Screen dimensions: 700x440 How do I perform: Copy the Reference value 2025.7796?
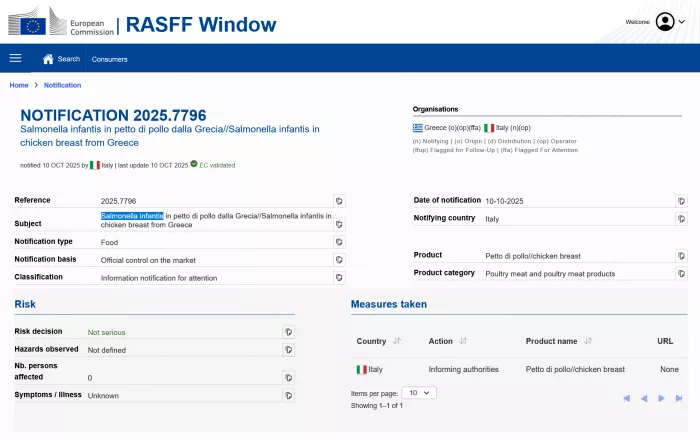tap(338, 201)
